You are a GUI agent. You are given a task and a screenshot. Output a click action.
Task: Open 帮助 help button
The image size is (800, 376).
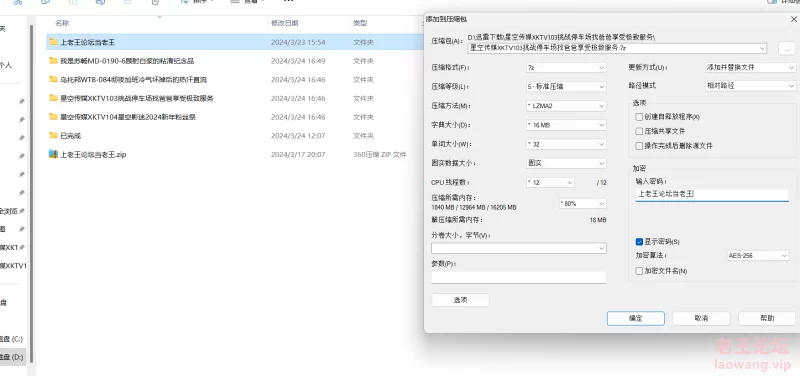tap(767, 318)
